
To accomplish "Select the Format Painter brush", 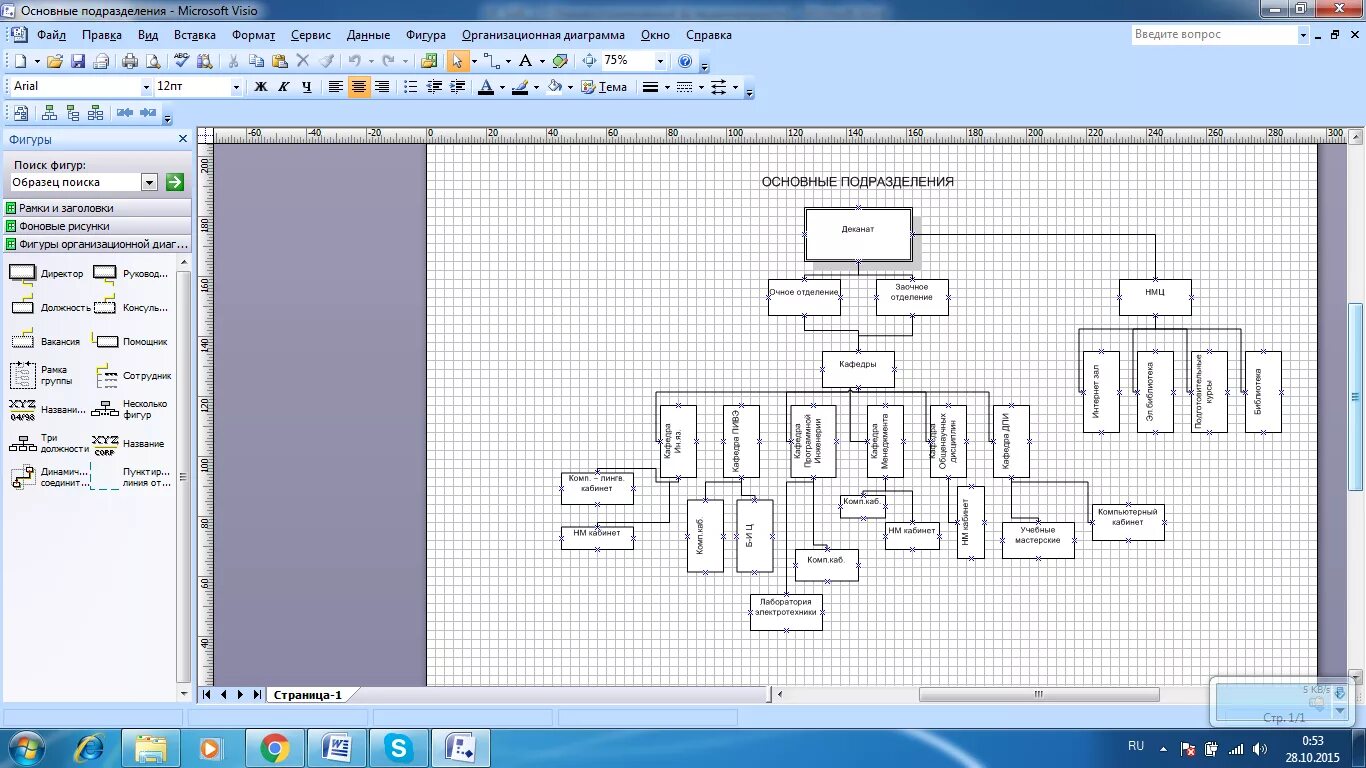I will pos(326,61).
